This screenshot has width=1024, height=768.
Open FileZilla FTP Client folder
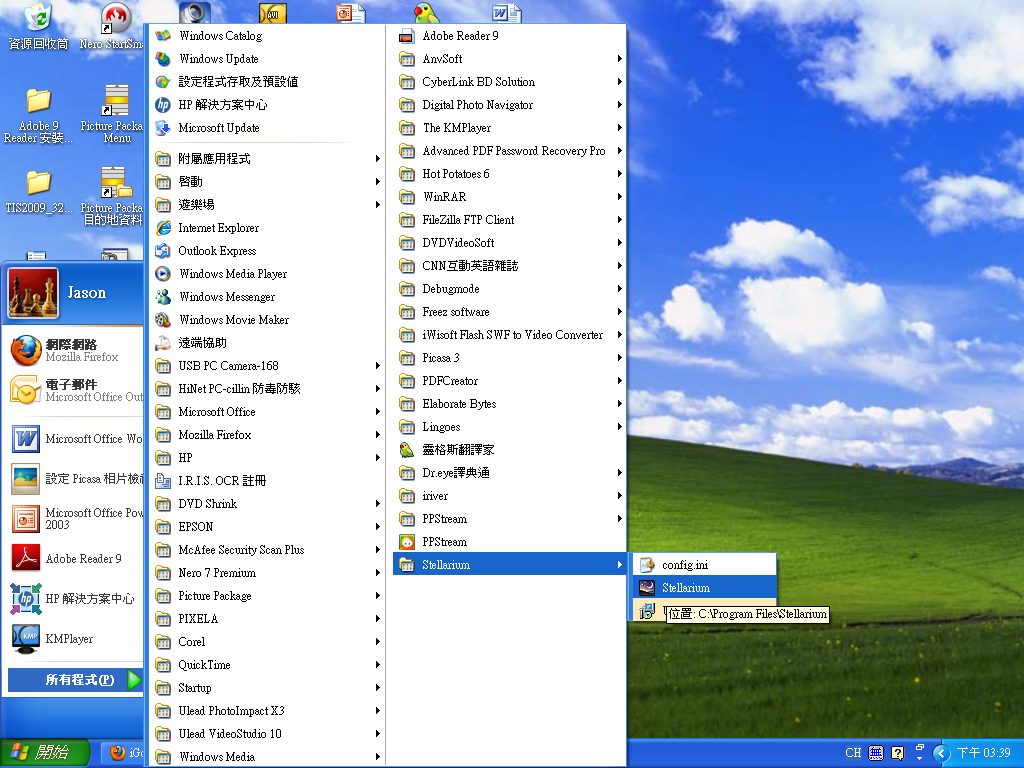(x=509, y=220)
